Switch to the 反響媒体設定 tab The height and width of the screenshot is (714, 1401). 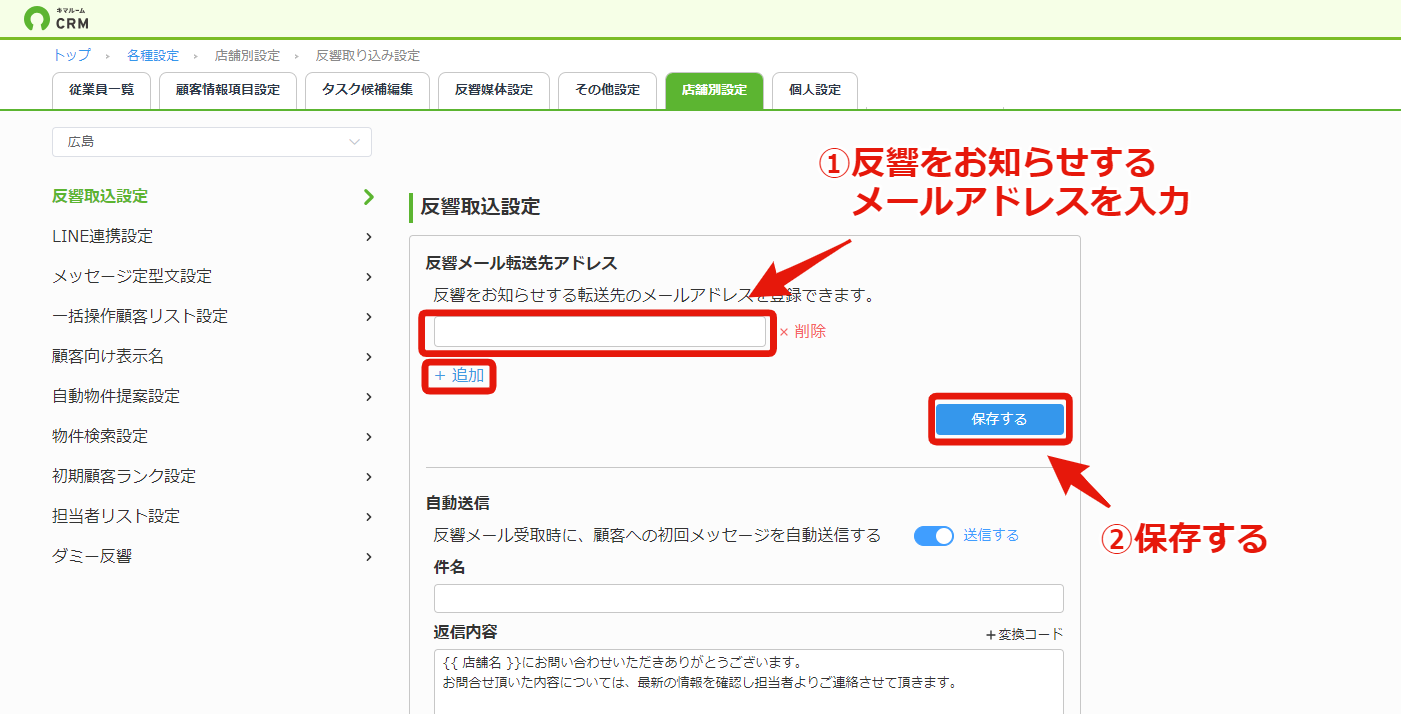click(494, 90)
